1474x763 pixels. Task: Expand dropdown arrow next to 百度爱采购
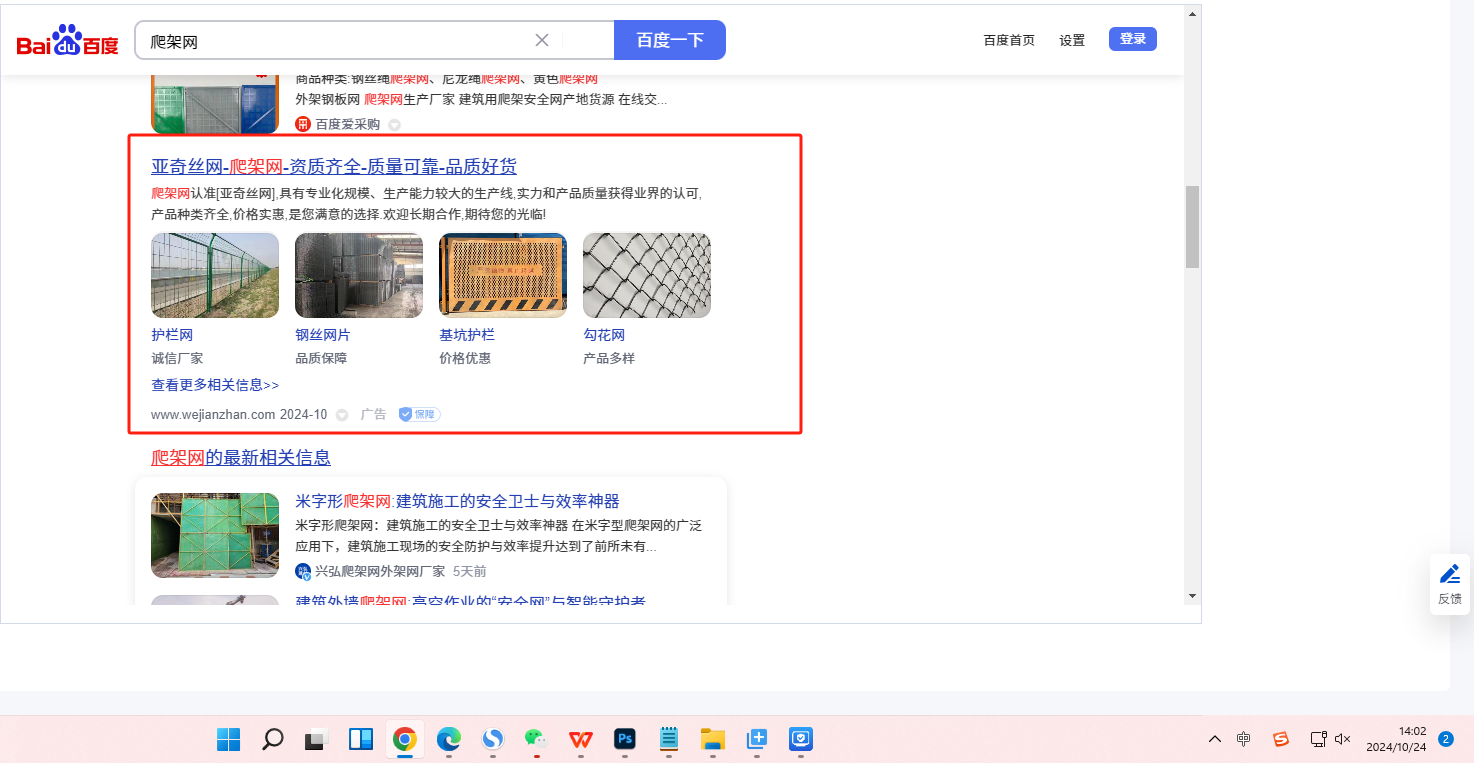(x=394, y=125)
